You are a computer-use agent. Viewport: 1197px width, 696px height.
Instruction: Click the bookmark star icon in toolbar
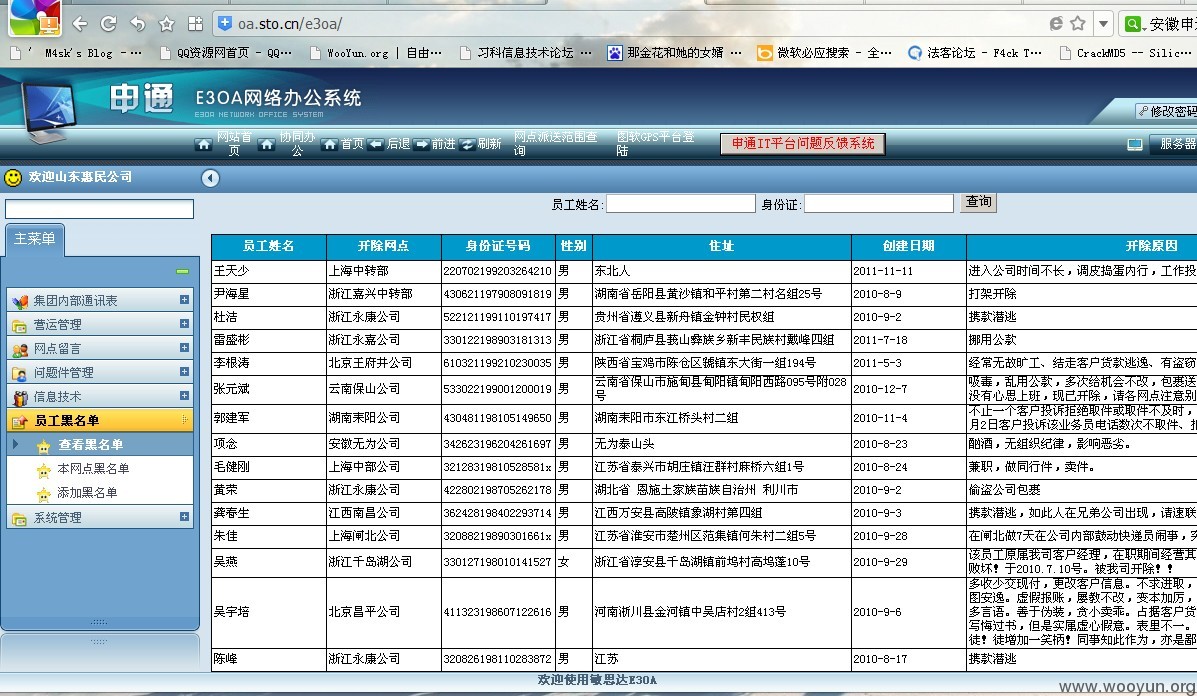(x=166, y=24)
